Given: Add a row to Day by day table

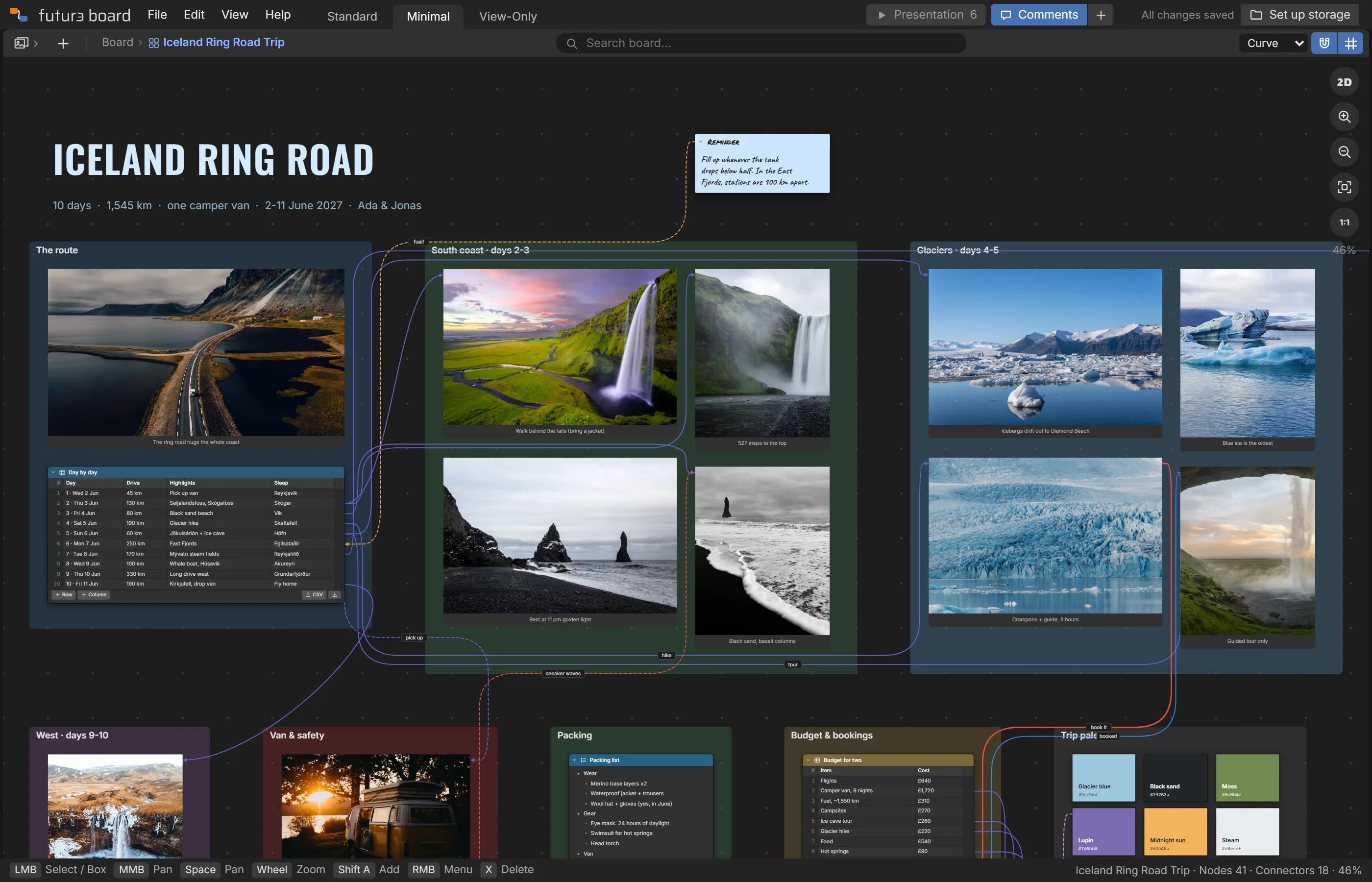Looking at the screenshot, I should (64, 594).
